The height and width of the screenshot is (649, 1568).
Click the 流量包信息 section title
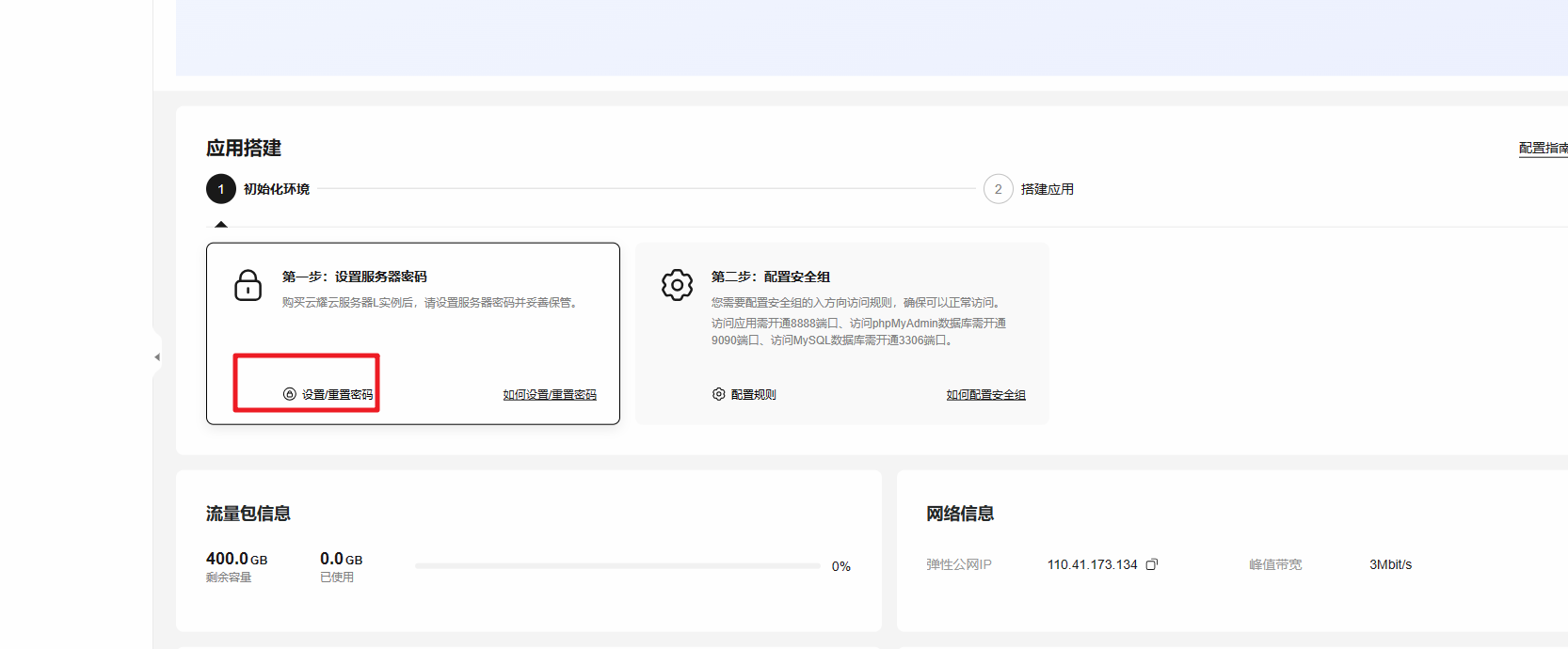248,514
